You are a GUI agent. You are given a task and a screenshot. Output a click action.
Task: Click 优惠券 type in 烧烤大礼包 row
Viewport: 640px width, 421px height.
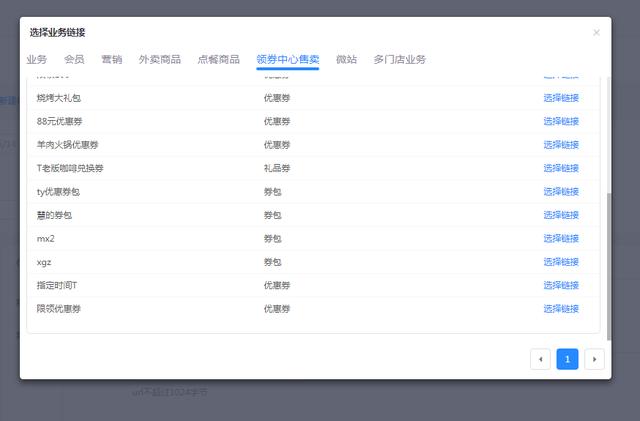pyautogui.click(x=277, y=98)
